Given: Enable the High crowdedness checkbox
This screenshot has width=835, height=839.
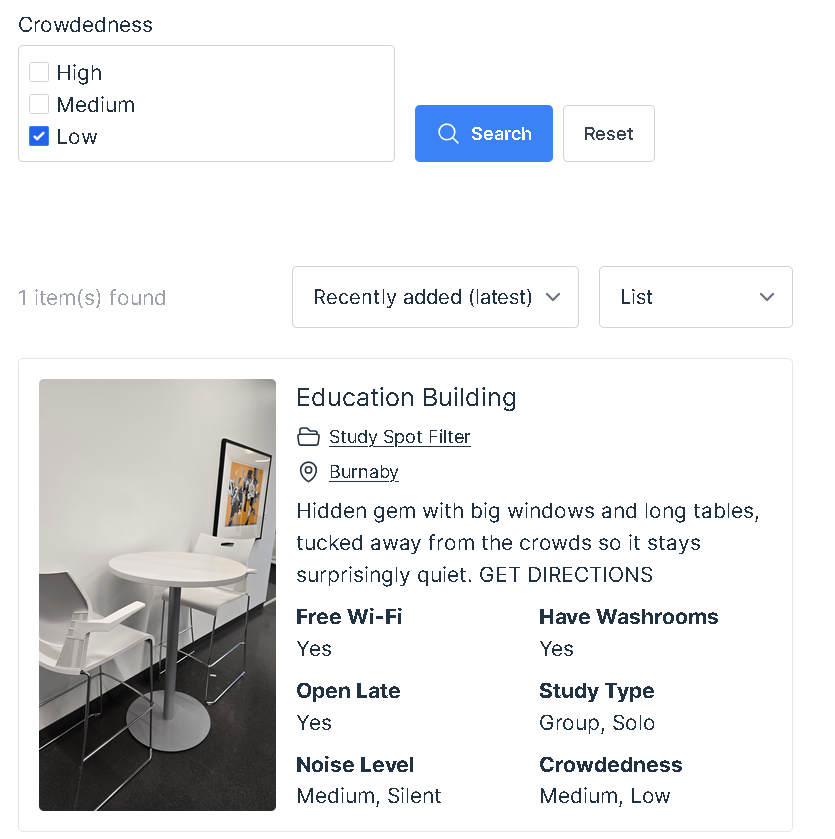Looking at the screenshot, I should point(39,72).
